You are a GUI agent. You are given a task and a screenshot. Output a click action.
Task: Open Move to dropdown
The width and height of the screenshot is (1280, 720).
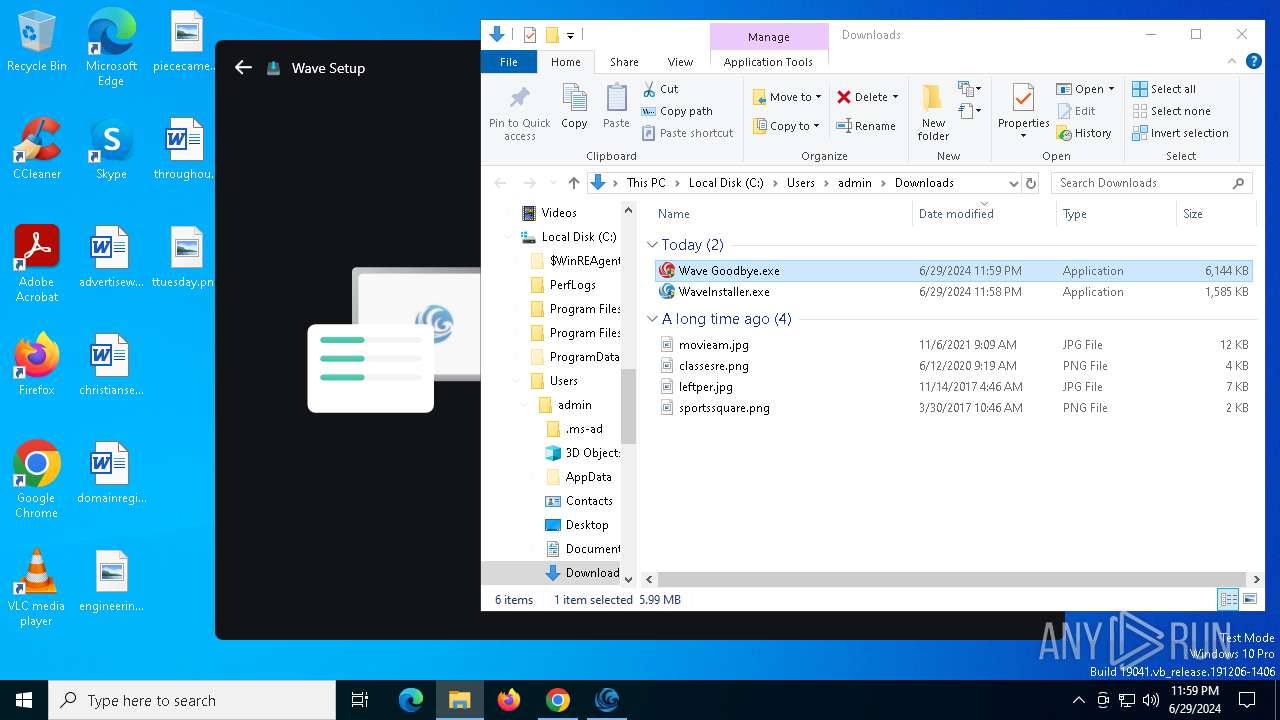click(787, 97)
